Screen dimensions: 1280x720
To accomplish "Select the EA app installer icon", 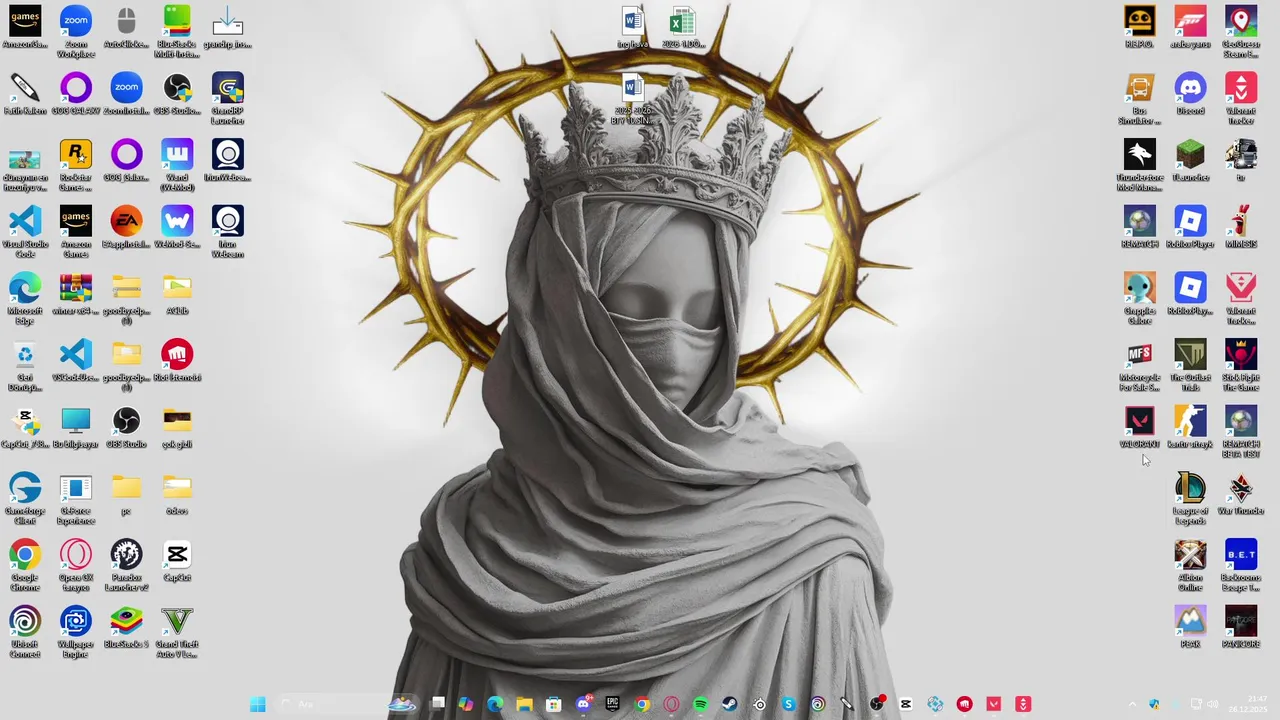I will pos(126,227).
